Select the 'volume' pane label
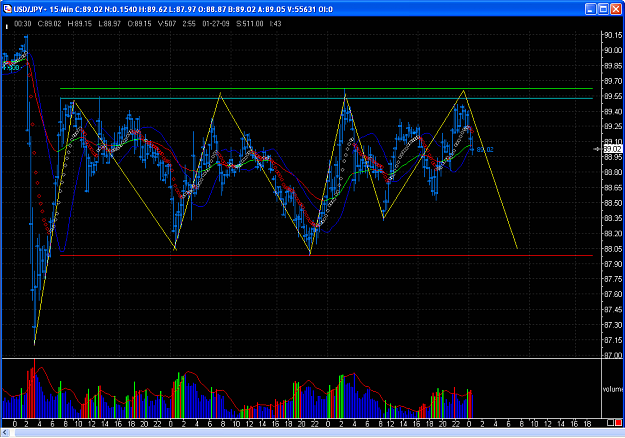 pos(613,389)
